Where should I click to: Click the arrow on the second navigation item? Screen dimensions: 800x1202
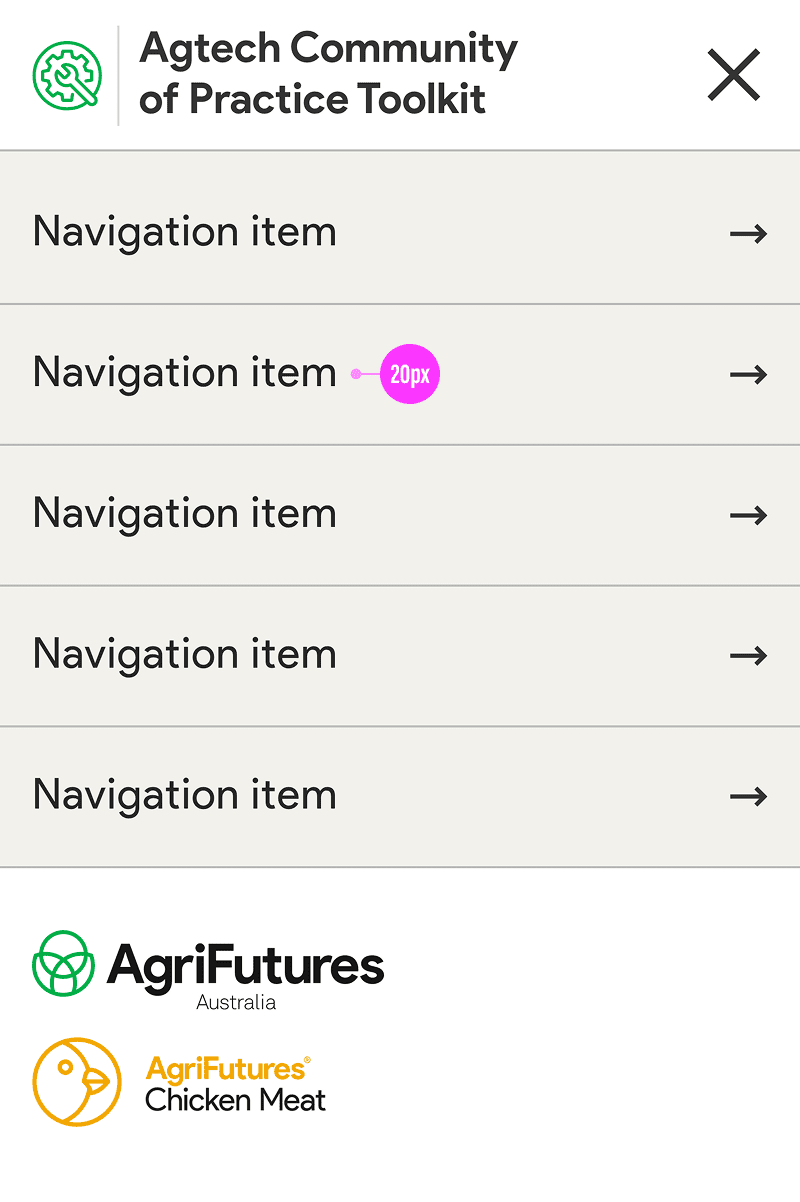(748, 375)
